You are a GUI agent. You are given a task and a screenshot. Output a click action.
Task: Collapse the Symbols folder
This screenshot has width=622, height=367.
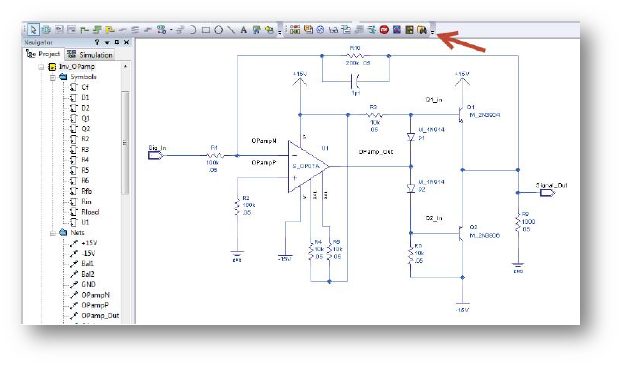click(x=52, y=77)
